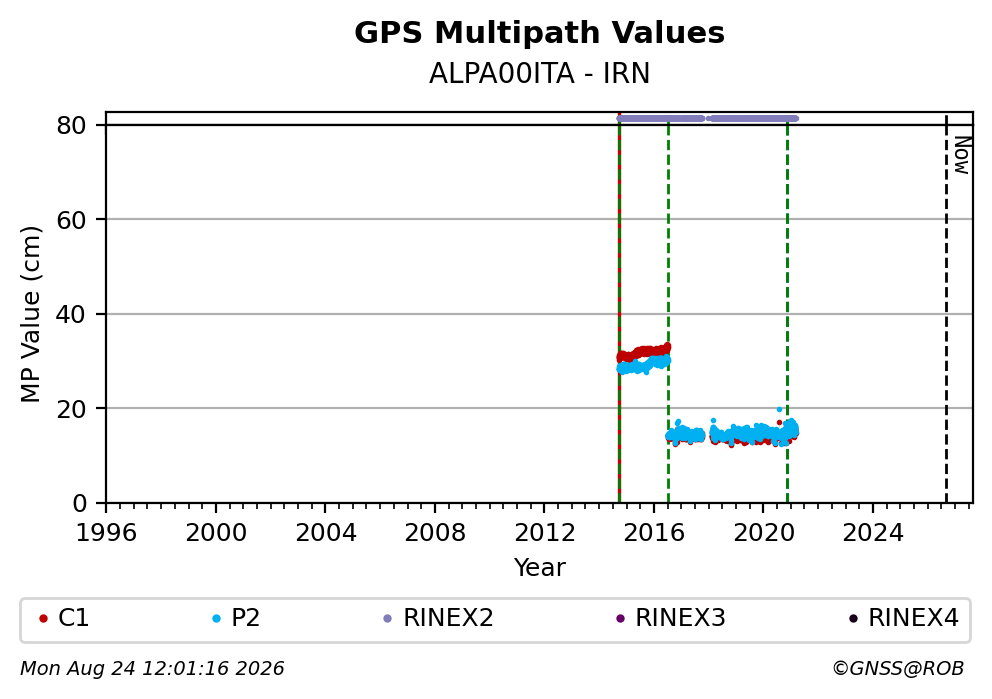Click the chart title "GPS Multipath Values"
Viewport: 992px width, 699px height.
click(x=539, y=33)
